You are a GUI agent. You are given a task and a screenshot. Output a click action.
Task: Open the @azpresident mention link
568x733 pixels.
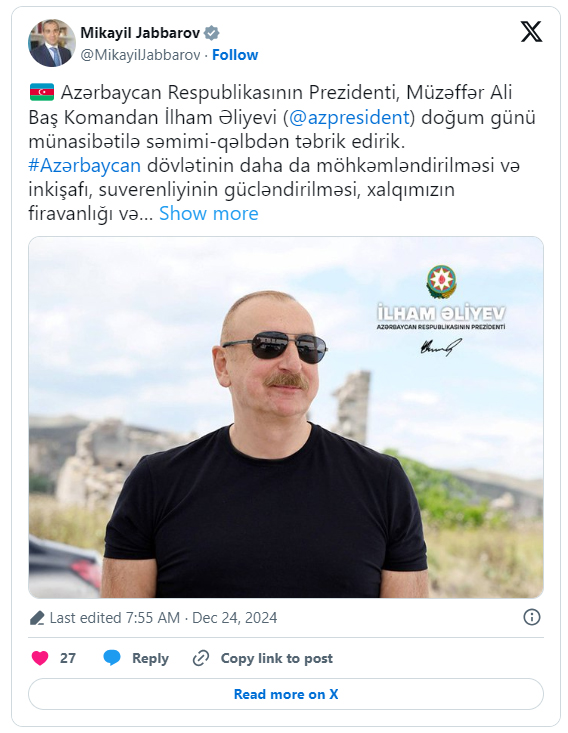tap(349, 117)
